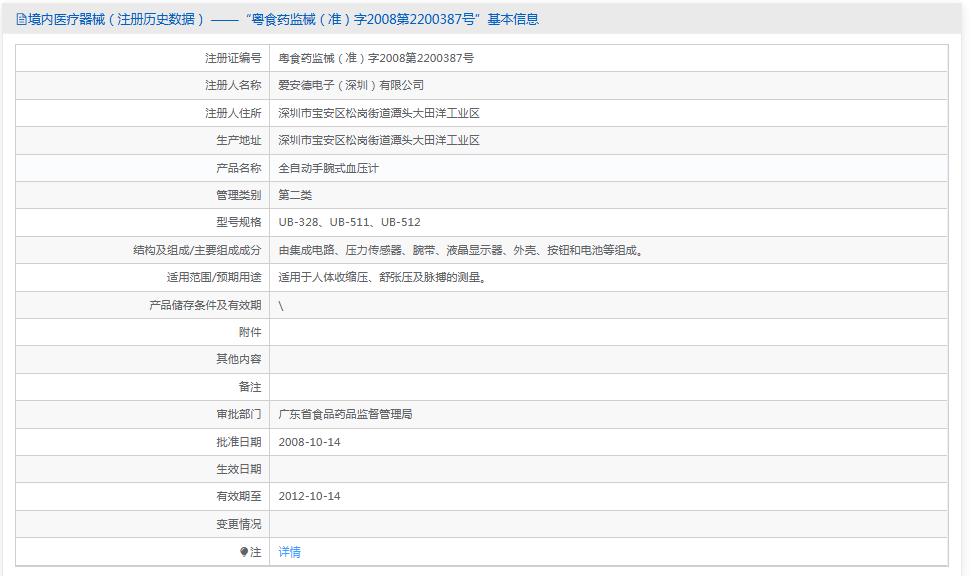Click the expiry date 2012-10-14

(308, 496)
